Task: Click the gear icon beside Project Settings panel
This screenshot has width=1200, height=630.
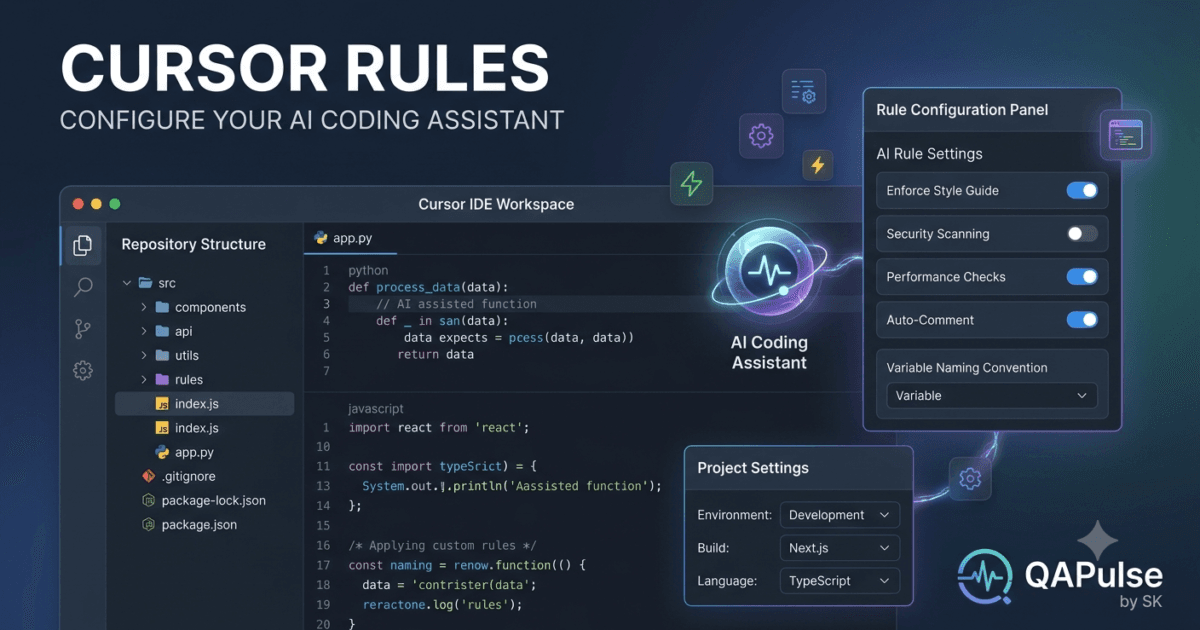Action: (x=969, y=478)
